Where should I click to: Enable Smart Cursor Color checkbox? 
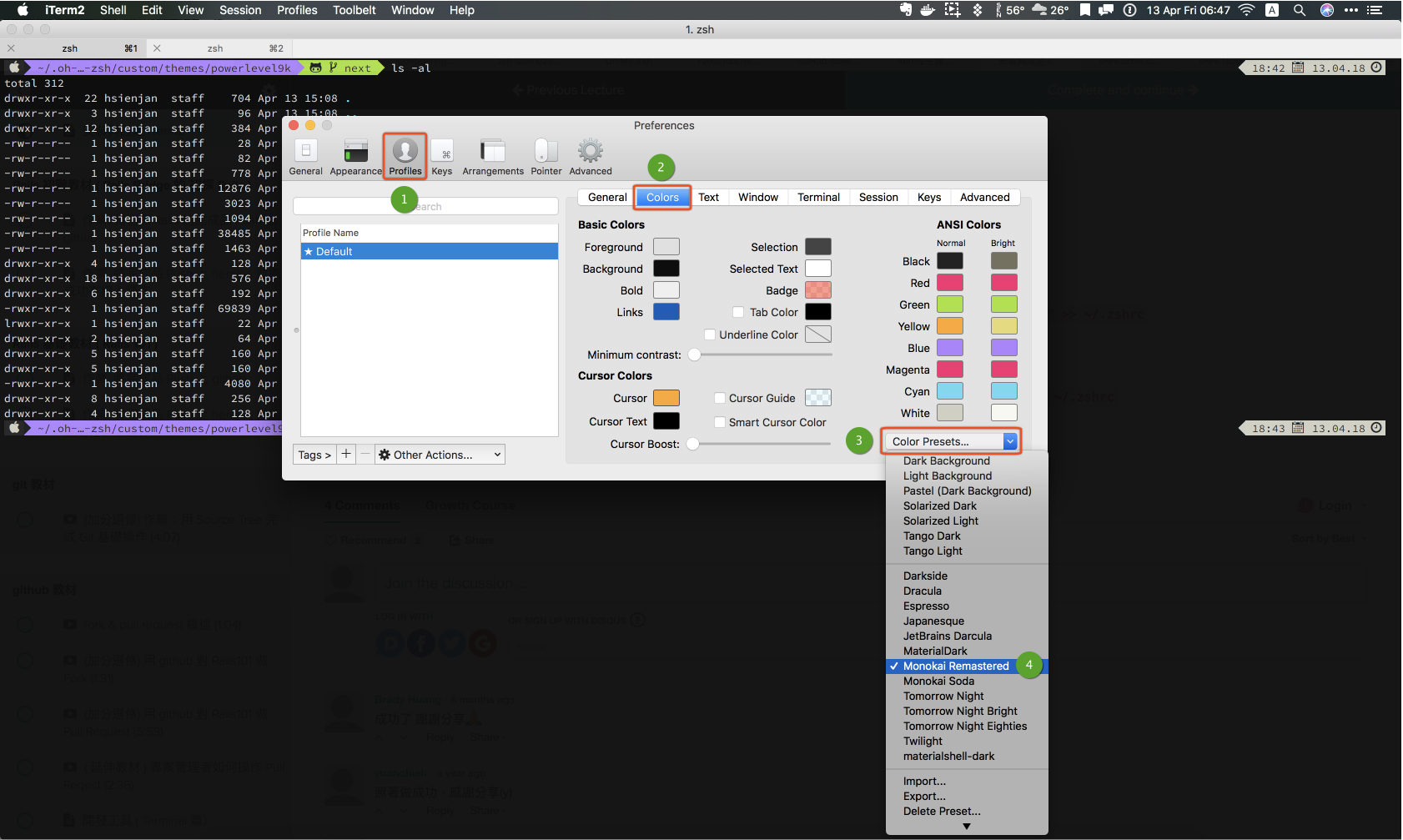pyautogui.click(x=720, y=422)
